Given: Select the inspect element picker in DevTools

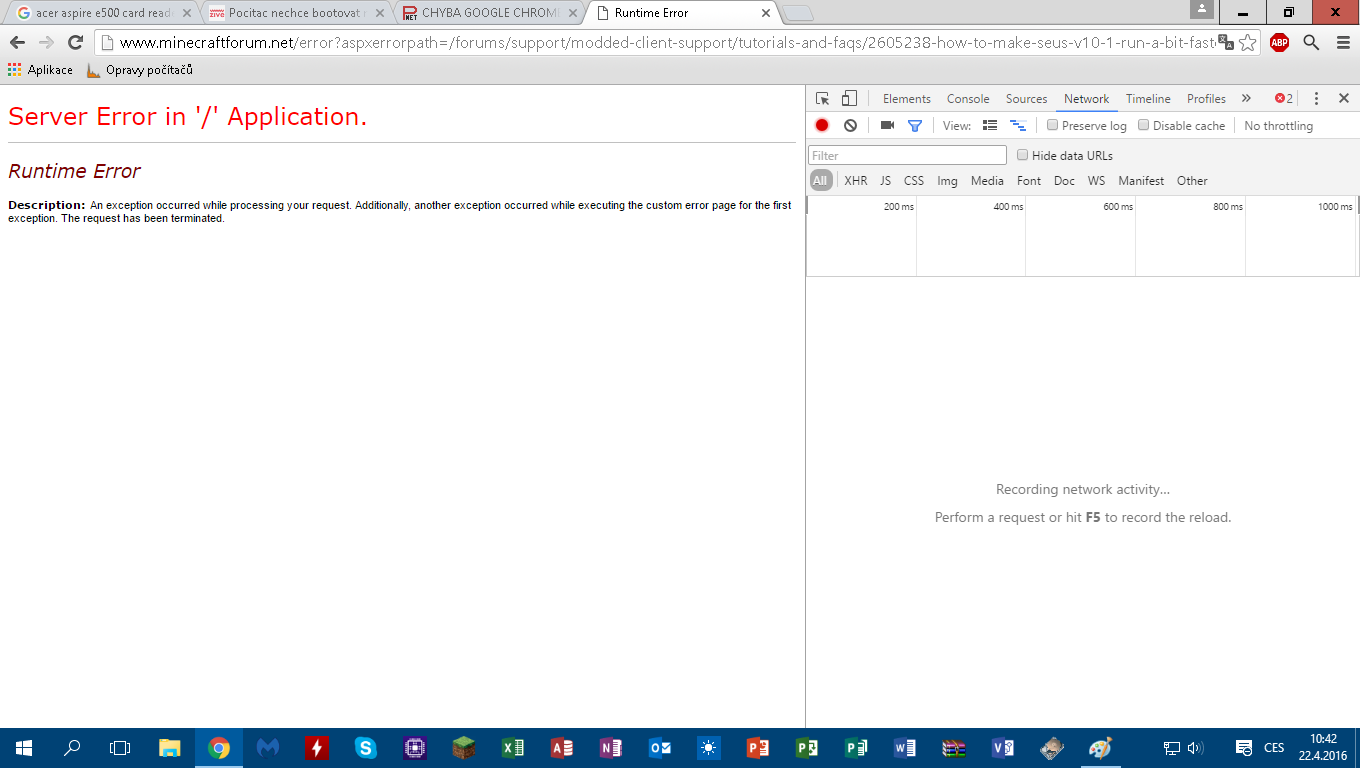Looking at the screenshot, I should (822, 98).
